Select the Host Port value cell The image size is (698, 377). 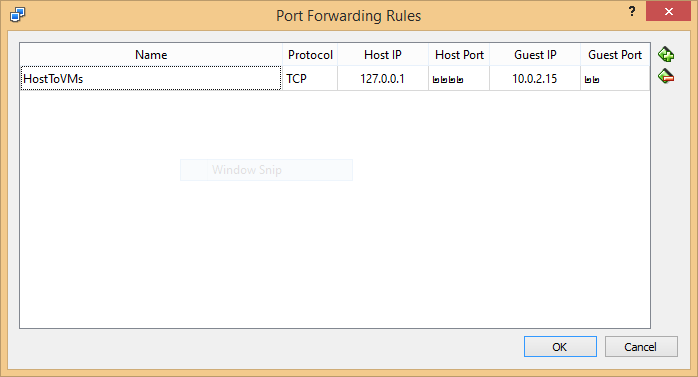(459, 78)
